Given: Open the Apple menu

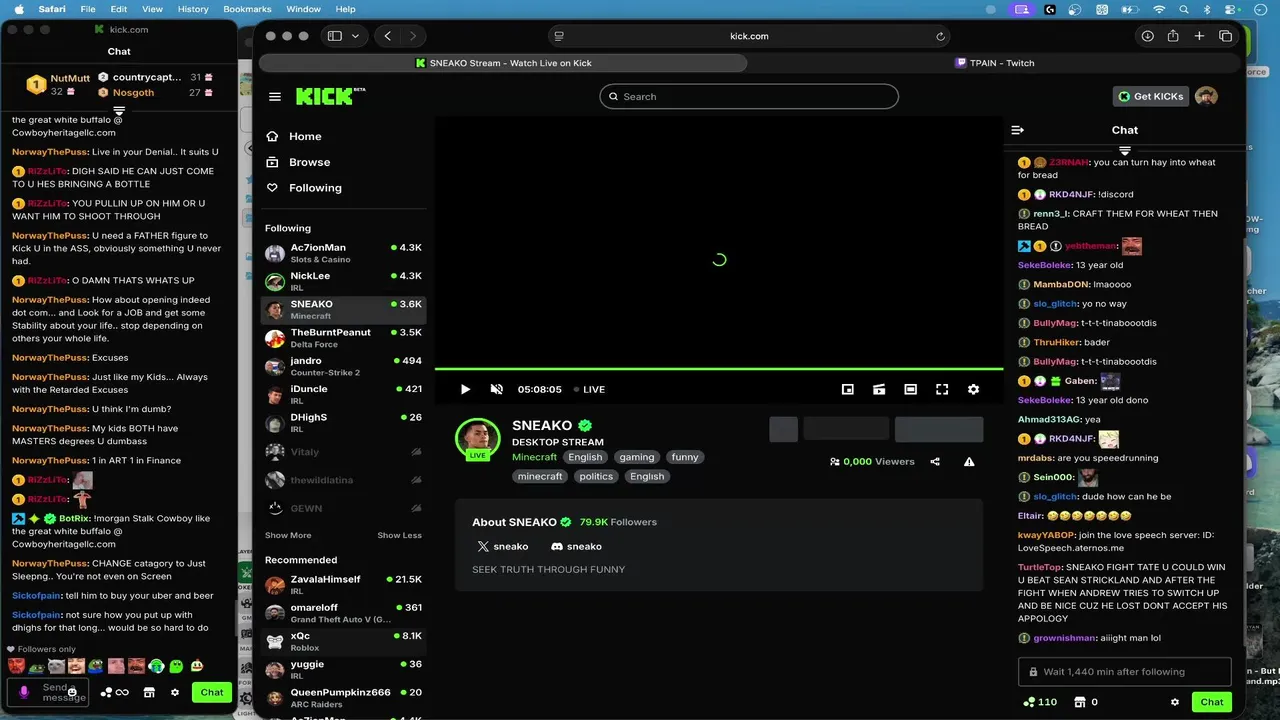Looking at the screenshot, I should pyautogui.click(x=19, y=9).
